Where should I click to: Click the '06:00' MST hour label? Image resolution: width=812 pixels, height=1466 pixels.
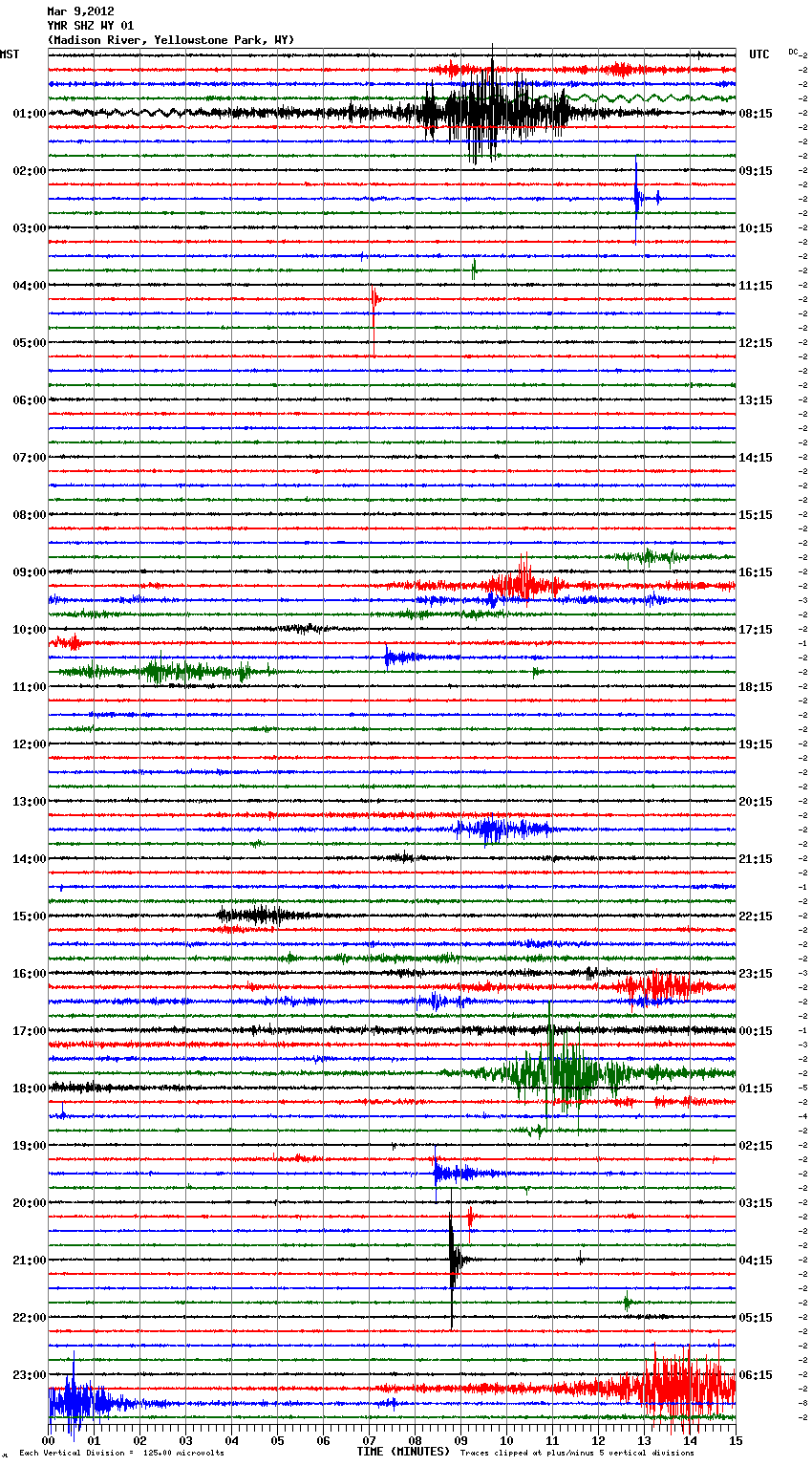(x=29, y=400)
